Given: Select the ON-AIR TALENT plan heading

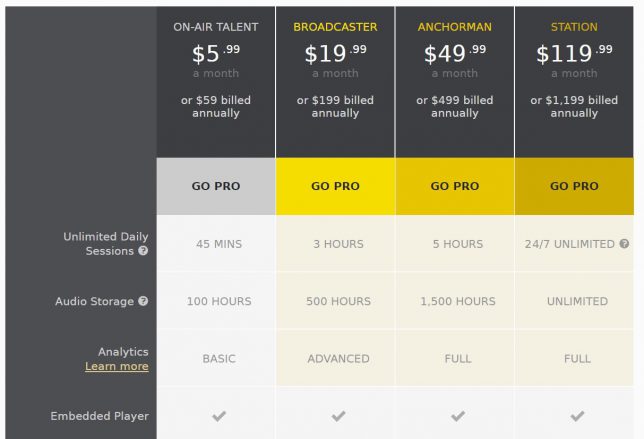Looking at the screenshot, I should [216, 27].
